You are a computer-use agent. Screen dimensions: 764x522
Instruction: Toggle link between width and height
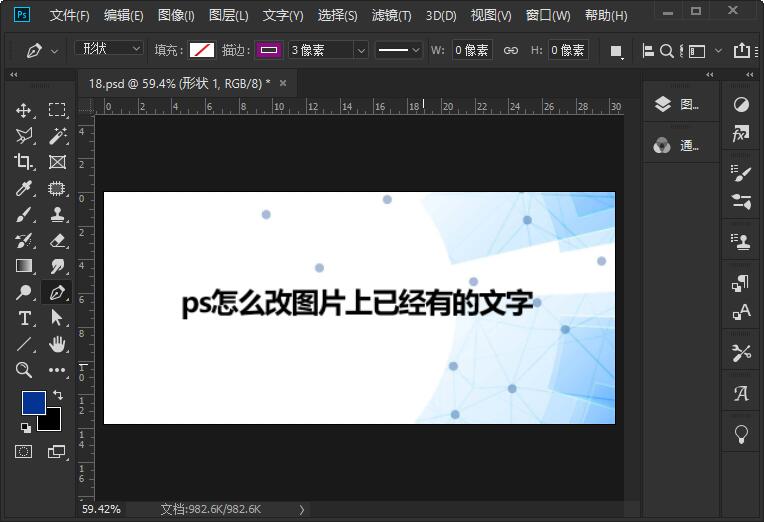click(x=511, y=50)
